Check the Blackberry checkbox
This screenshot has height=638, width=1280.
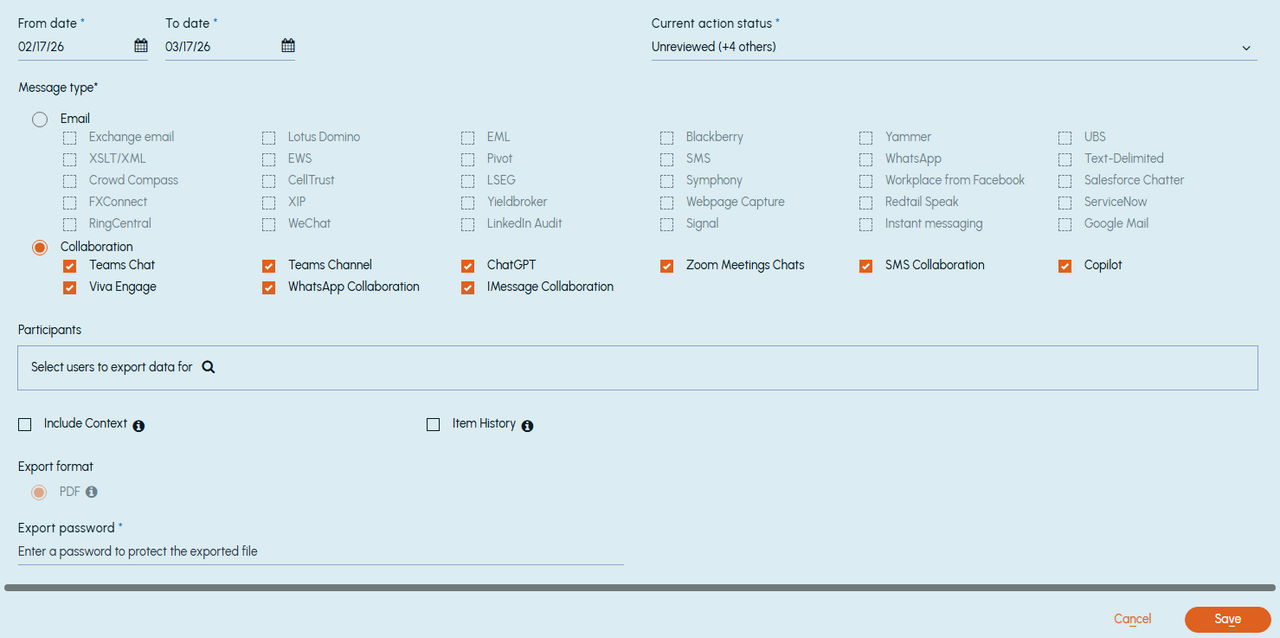(666, 138)
